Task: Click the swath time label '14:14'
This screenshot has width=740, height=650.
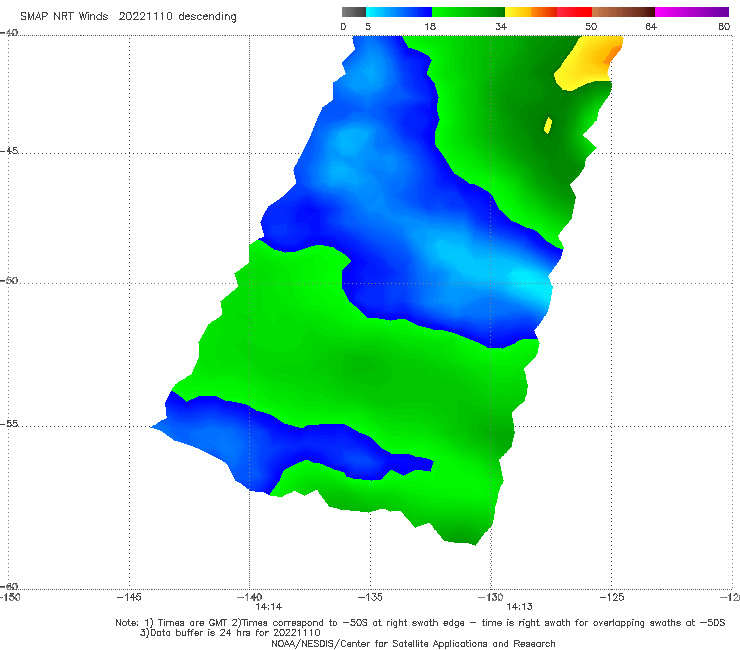Action: (269, 607)
